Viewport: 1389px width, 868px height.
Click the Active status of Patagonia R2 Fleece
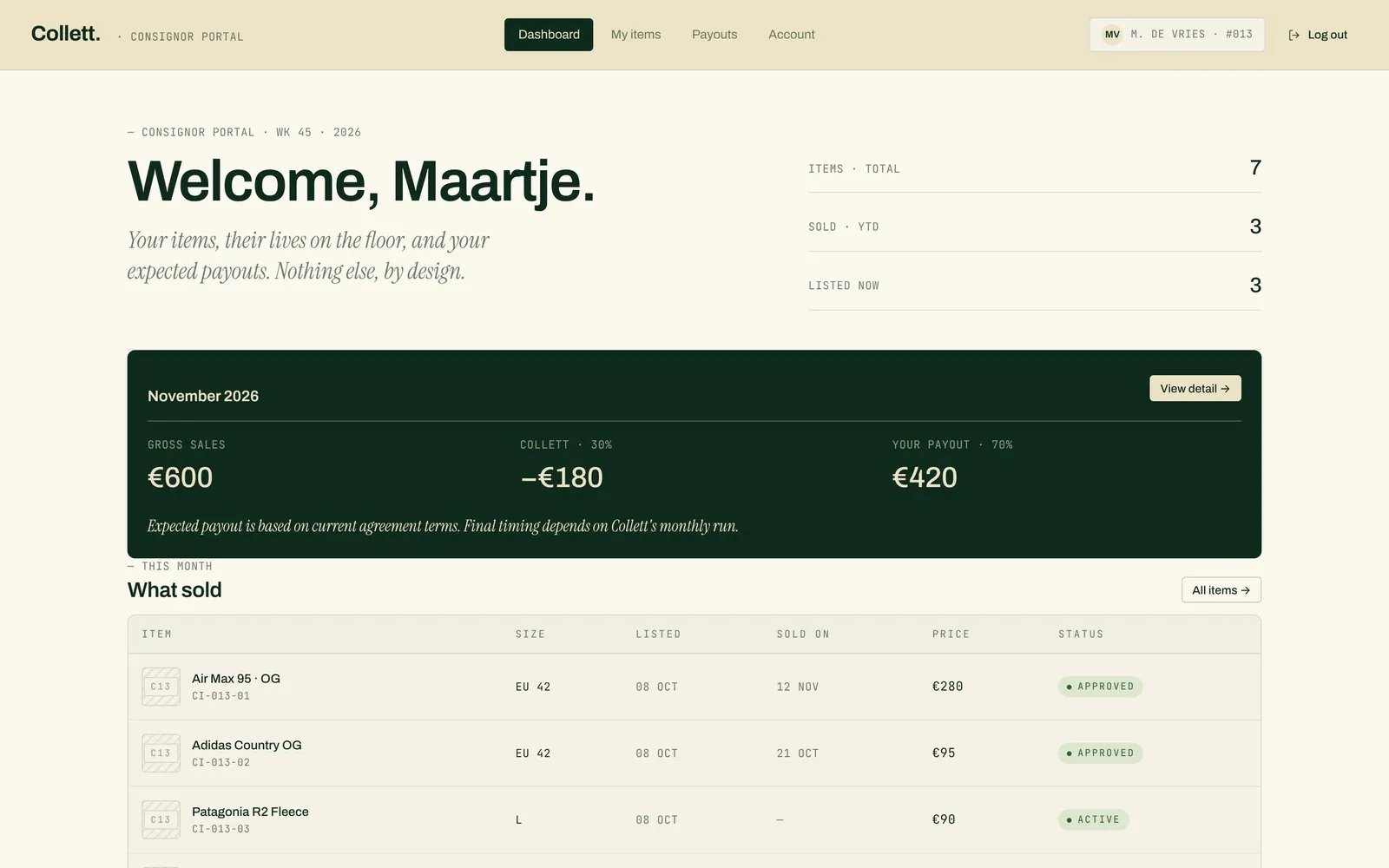pos(1093,819)
